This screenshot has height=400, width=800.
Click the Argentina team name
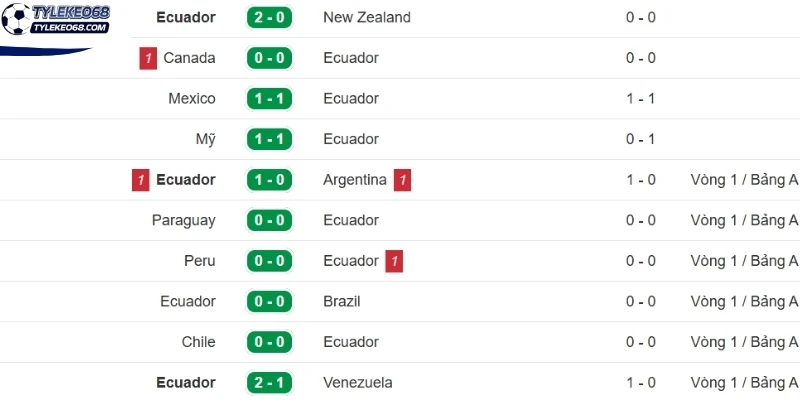tap(355, 180)
